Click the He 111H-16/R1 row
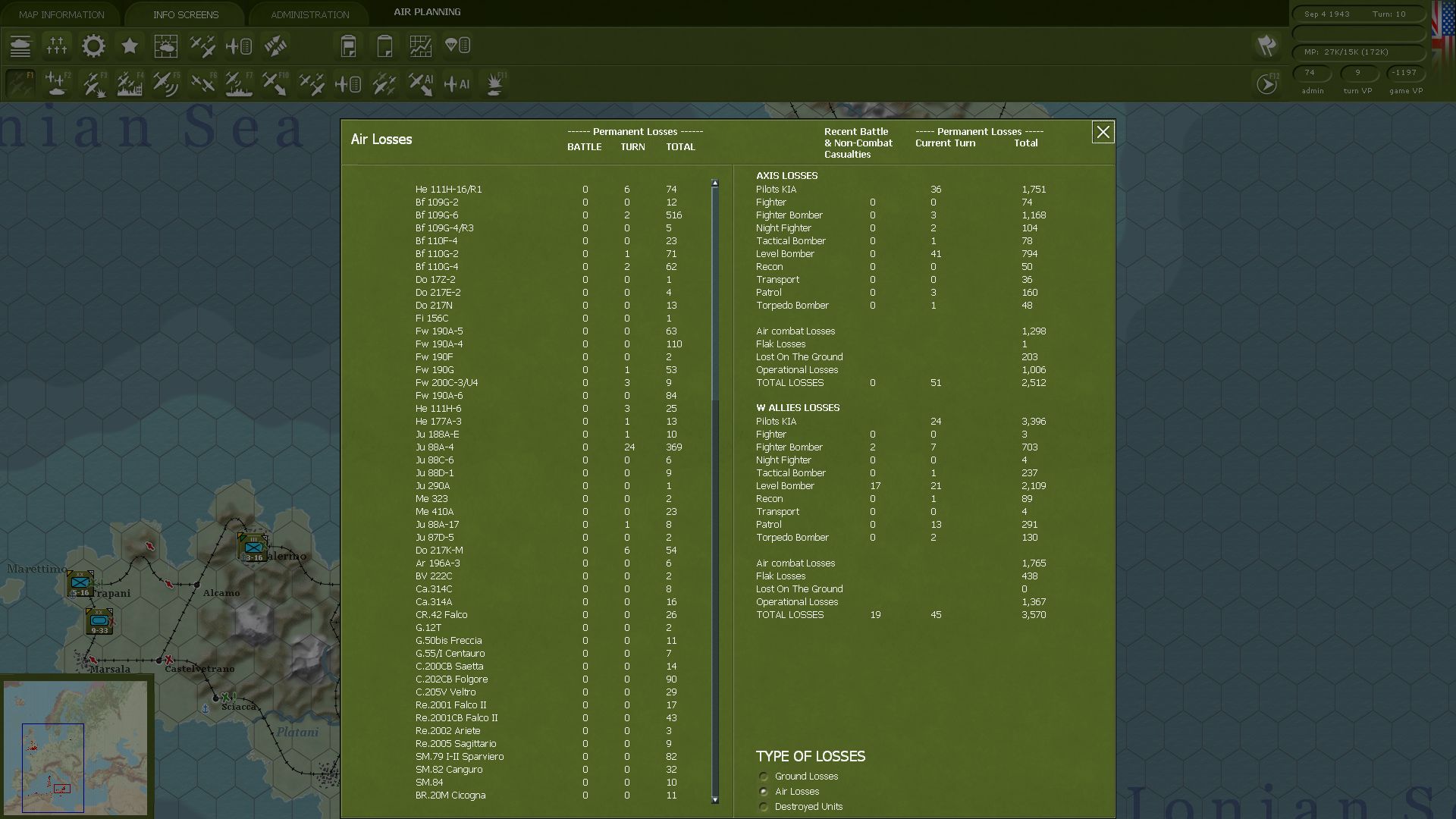Viewport: 1456px width, 819px height. pos(550,190)
